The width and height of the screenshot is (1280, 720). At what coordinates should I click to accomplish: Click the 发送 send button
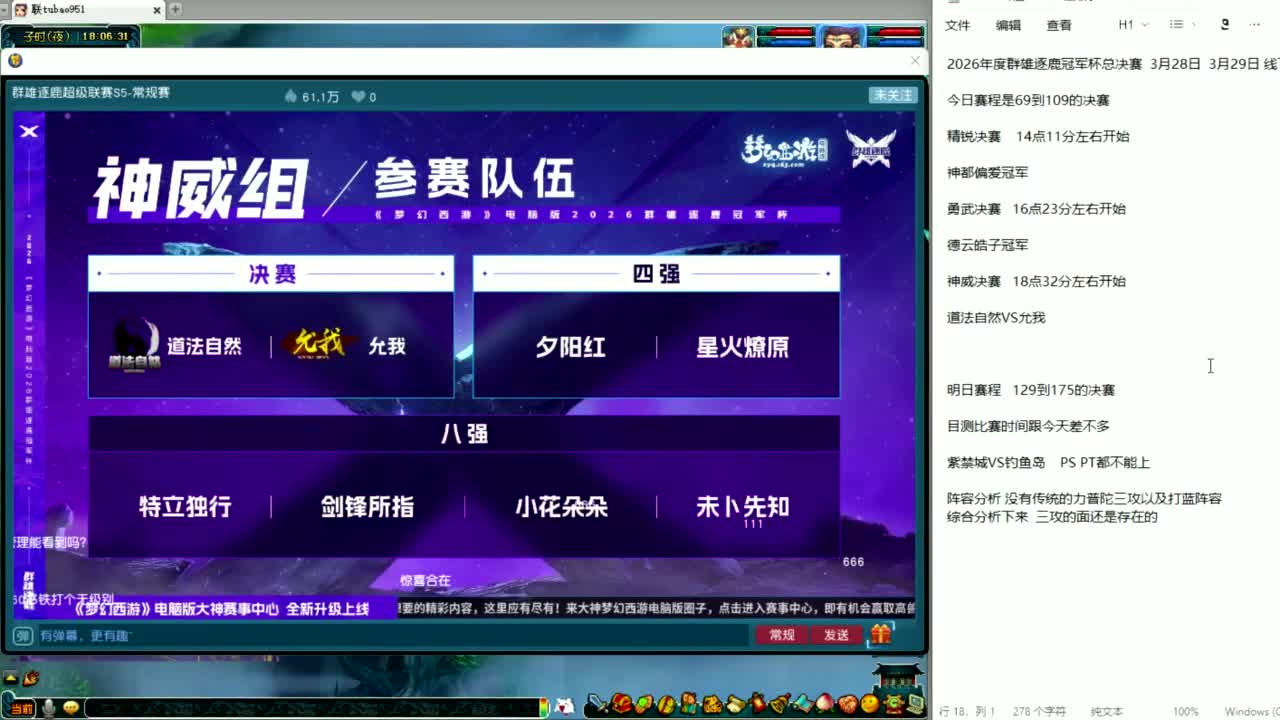[x=836, y=635]
